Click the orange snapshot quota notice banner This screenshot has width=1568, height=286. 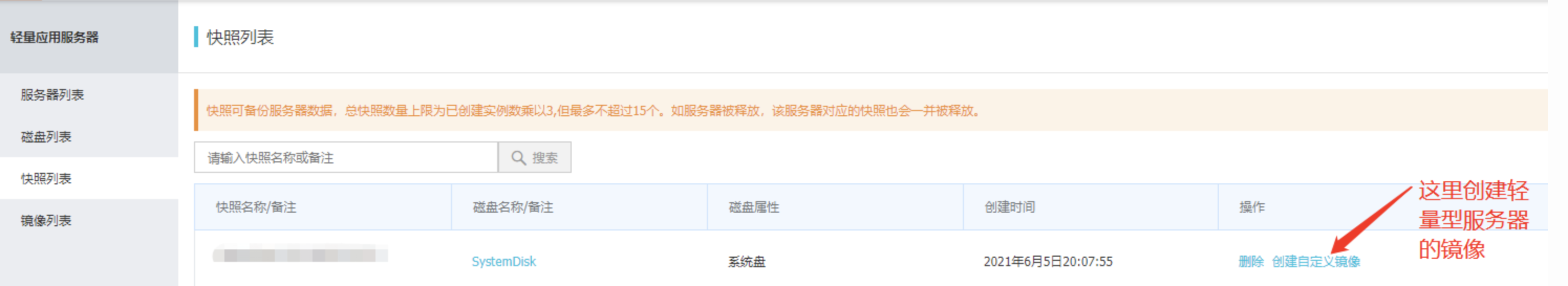(x=871, y=111)
